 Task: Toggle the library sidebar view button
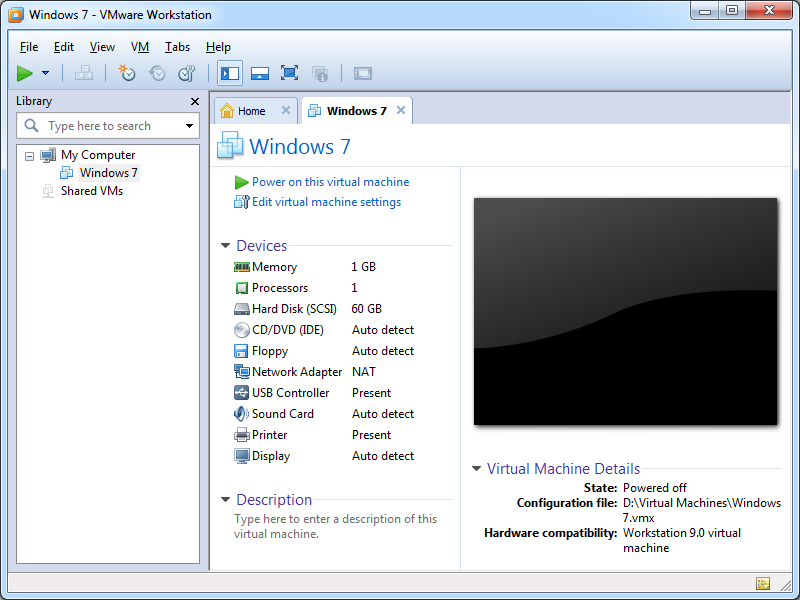[230, 73]
